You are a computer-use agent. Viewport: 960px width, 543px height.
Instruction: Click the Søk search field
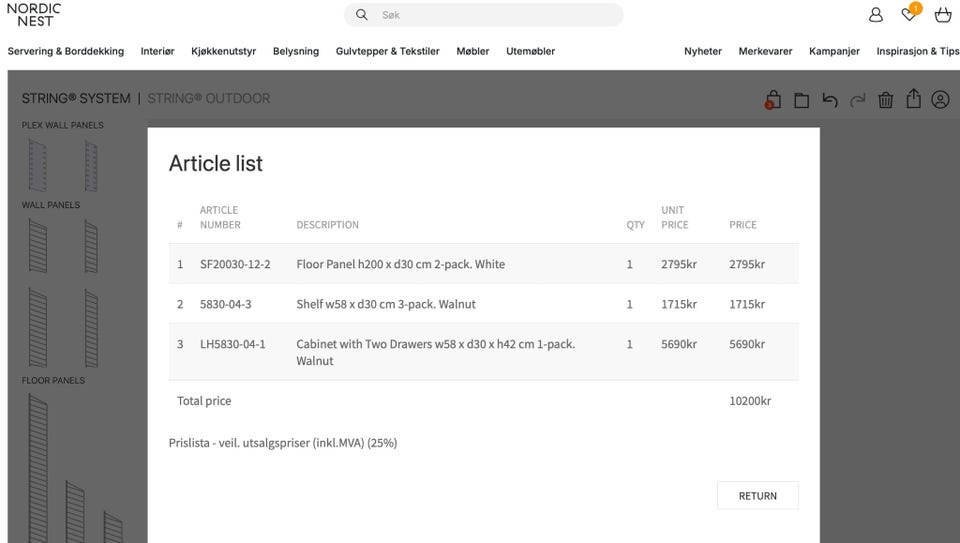(x=490, y=15)
